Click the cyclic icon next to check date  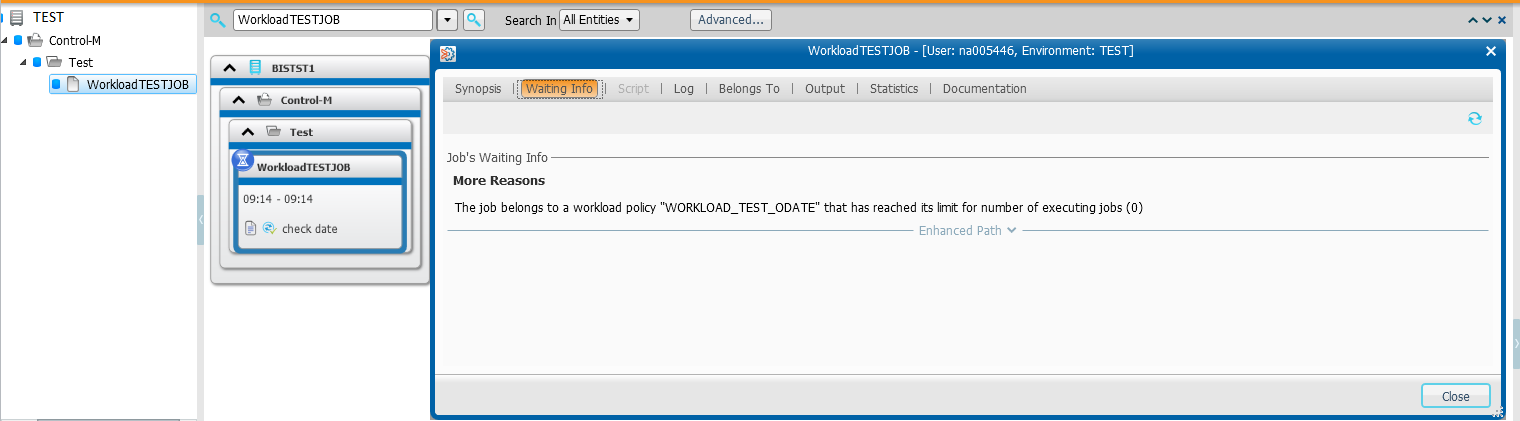pos(268,229)
